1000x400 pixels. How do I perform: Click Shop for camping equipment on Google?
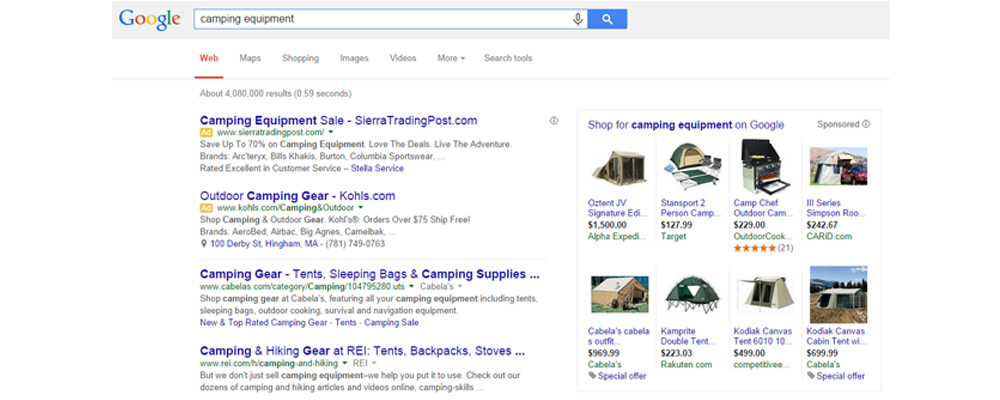(x=686, y=125)
